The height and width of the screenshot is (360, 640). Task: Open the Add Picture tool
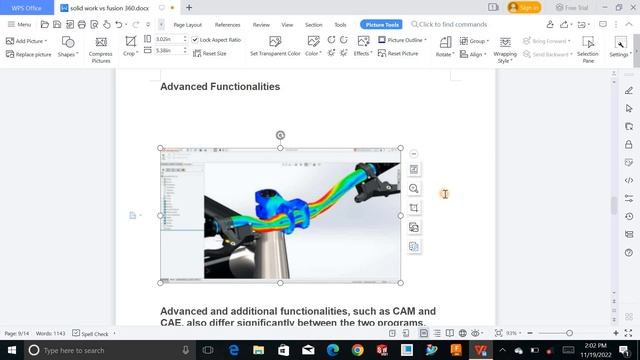click(x=27, y=41)
